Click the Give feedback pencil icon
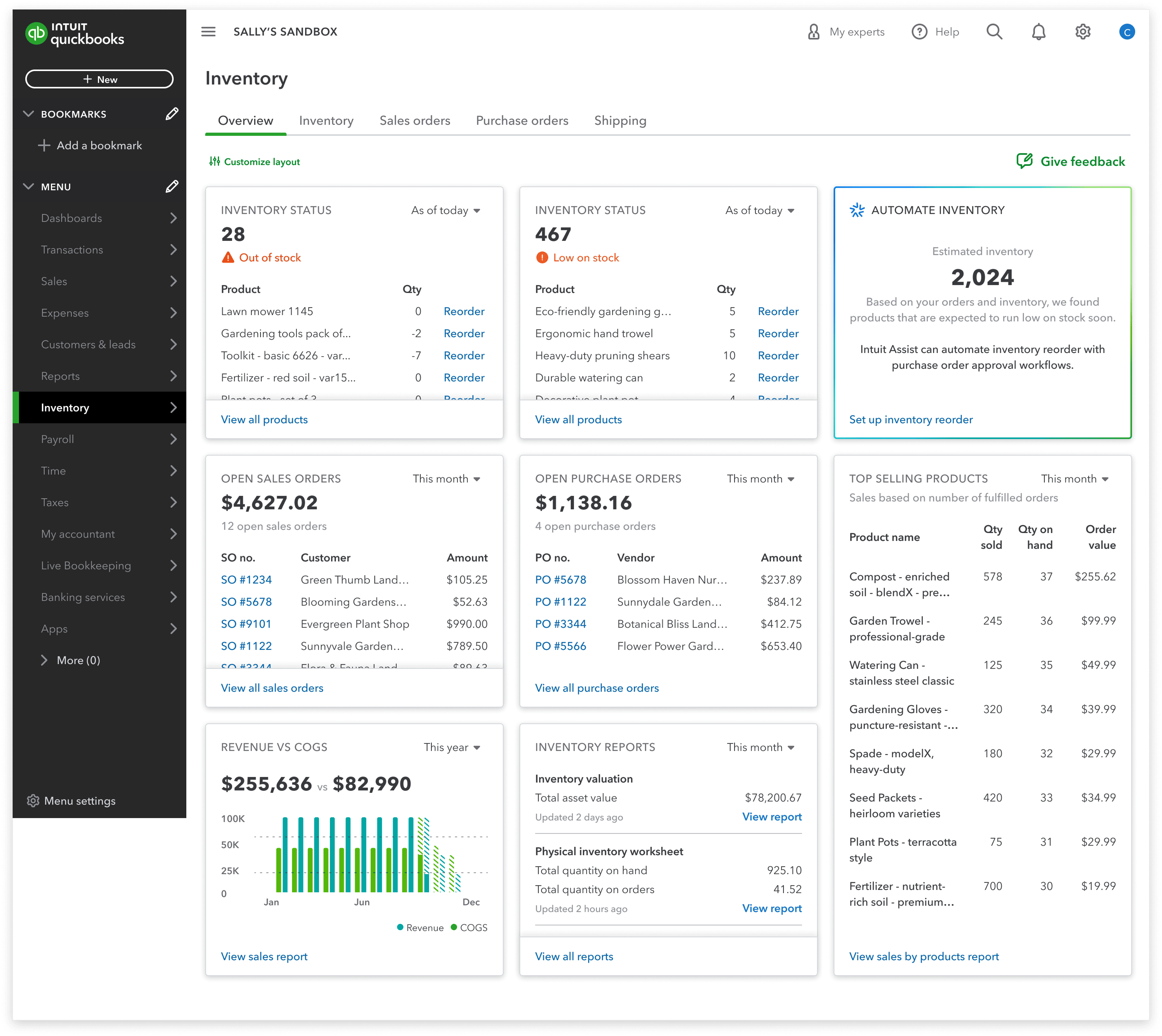The image size is (1162, 1036). click(1024, 161)
